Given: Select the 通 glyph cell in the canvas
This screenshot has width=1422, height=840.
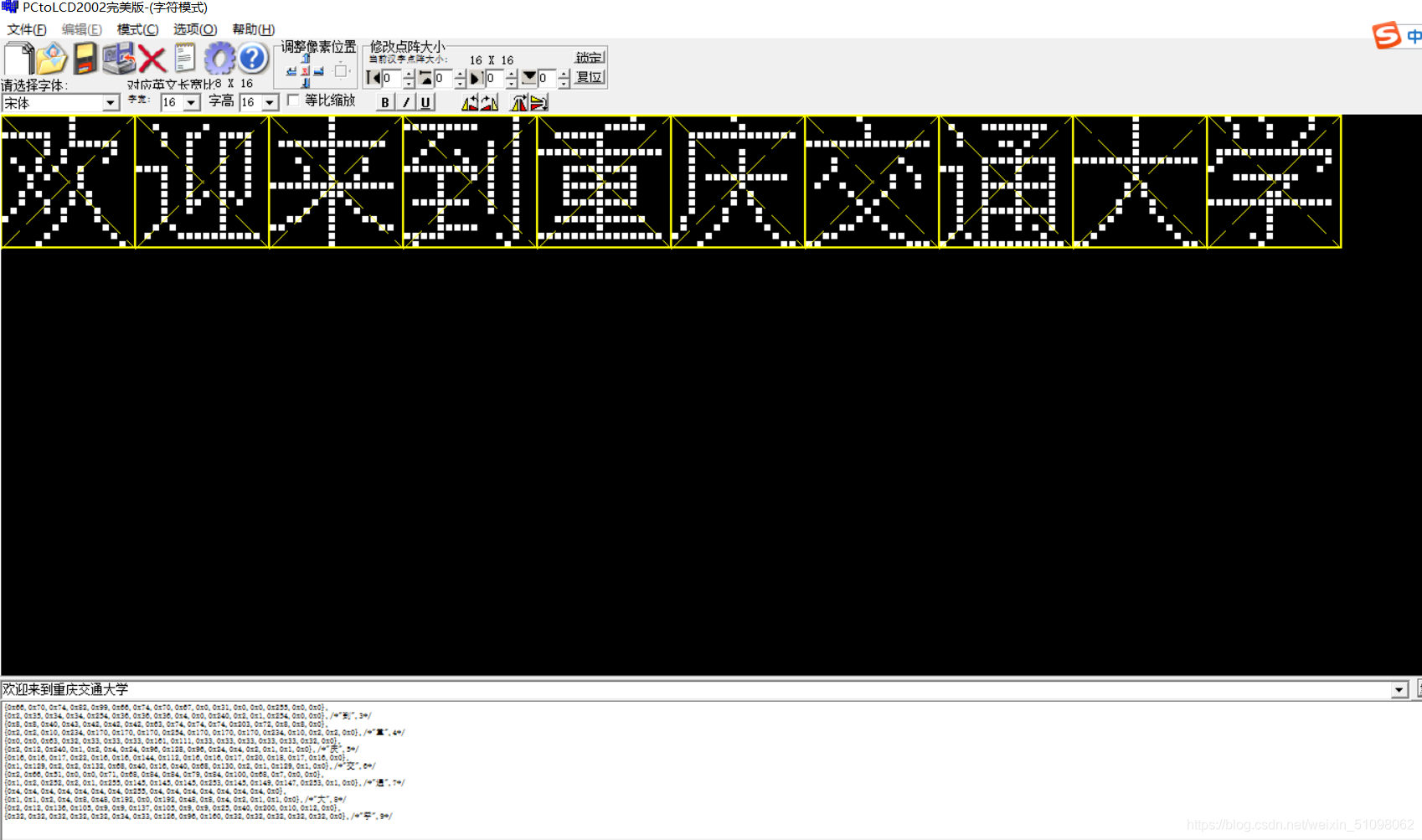Looking at the screenshot, I should (x=1006, y=182).
